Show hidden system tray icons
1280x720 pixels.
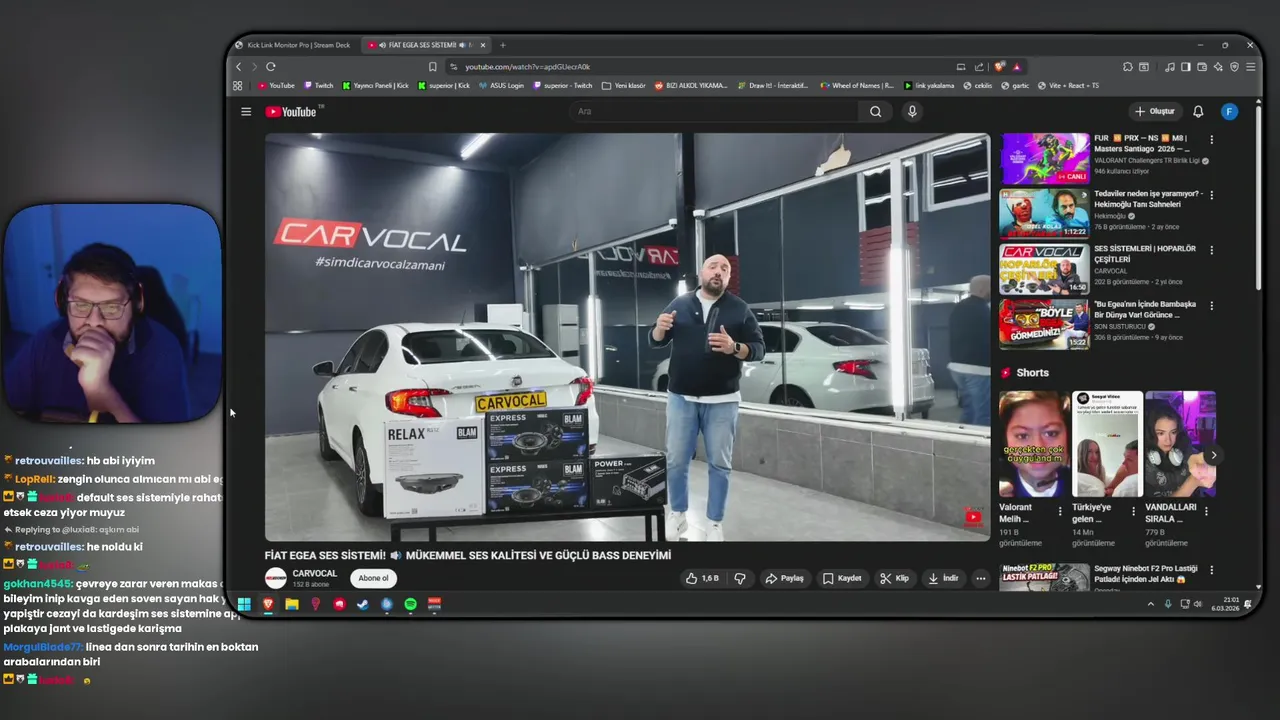coord(1150,604)
